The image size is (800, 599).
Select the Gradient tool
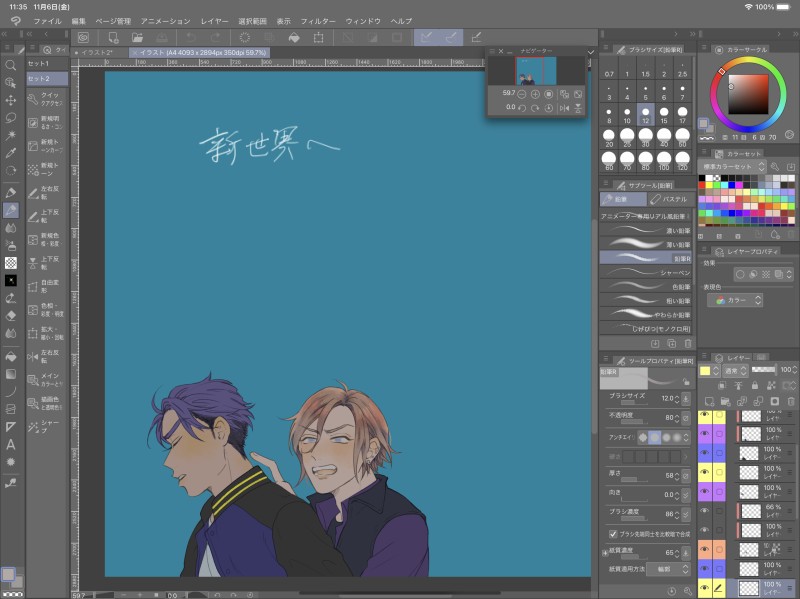tap(10, 374)
